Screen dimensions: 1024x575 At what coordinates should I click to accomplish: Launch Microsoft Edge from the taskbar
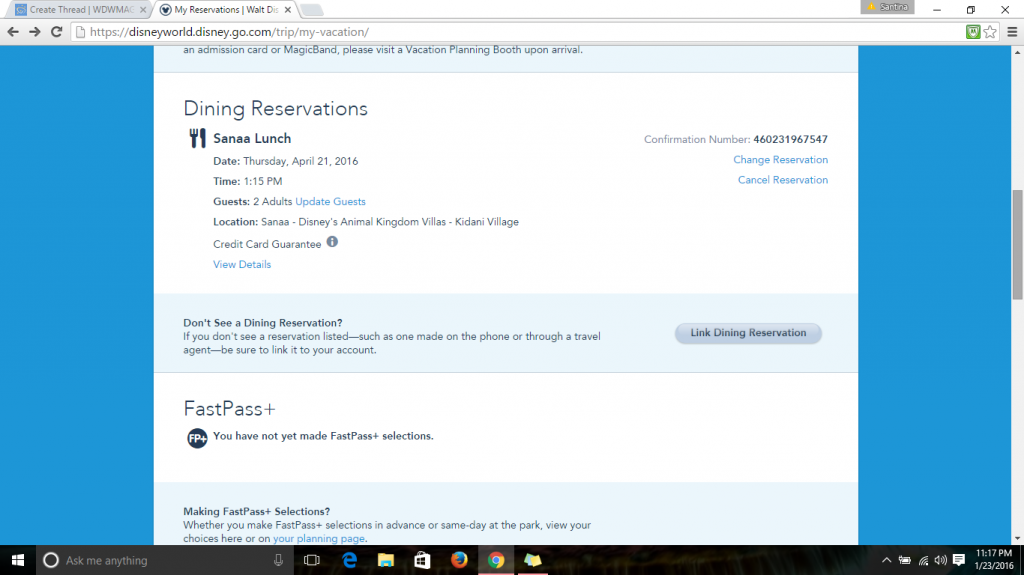[x=350, y=560]
